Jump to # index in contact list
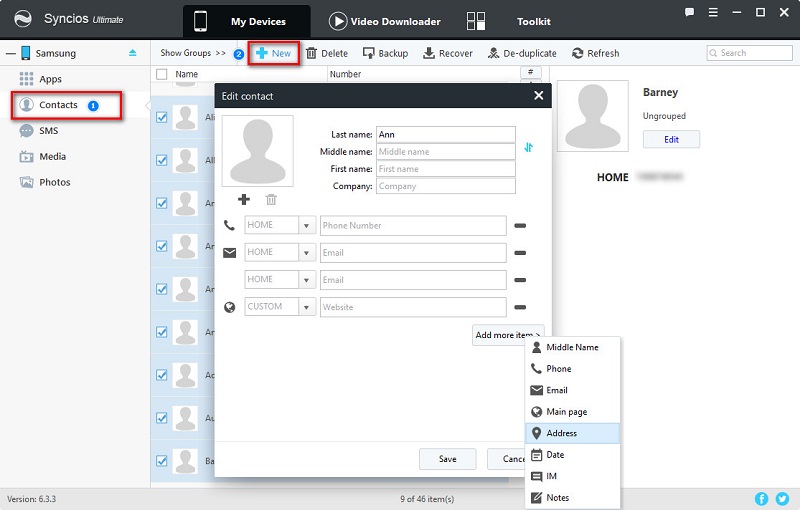 [531, 72]
